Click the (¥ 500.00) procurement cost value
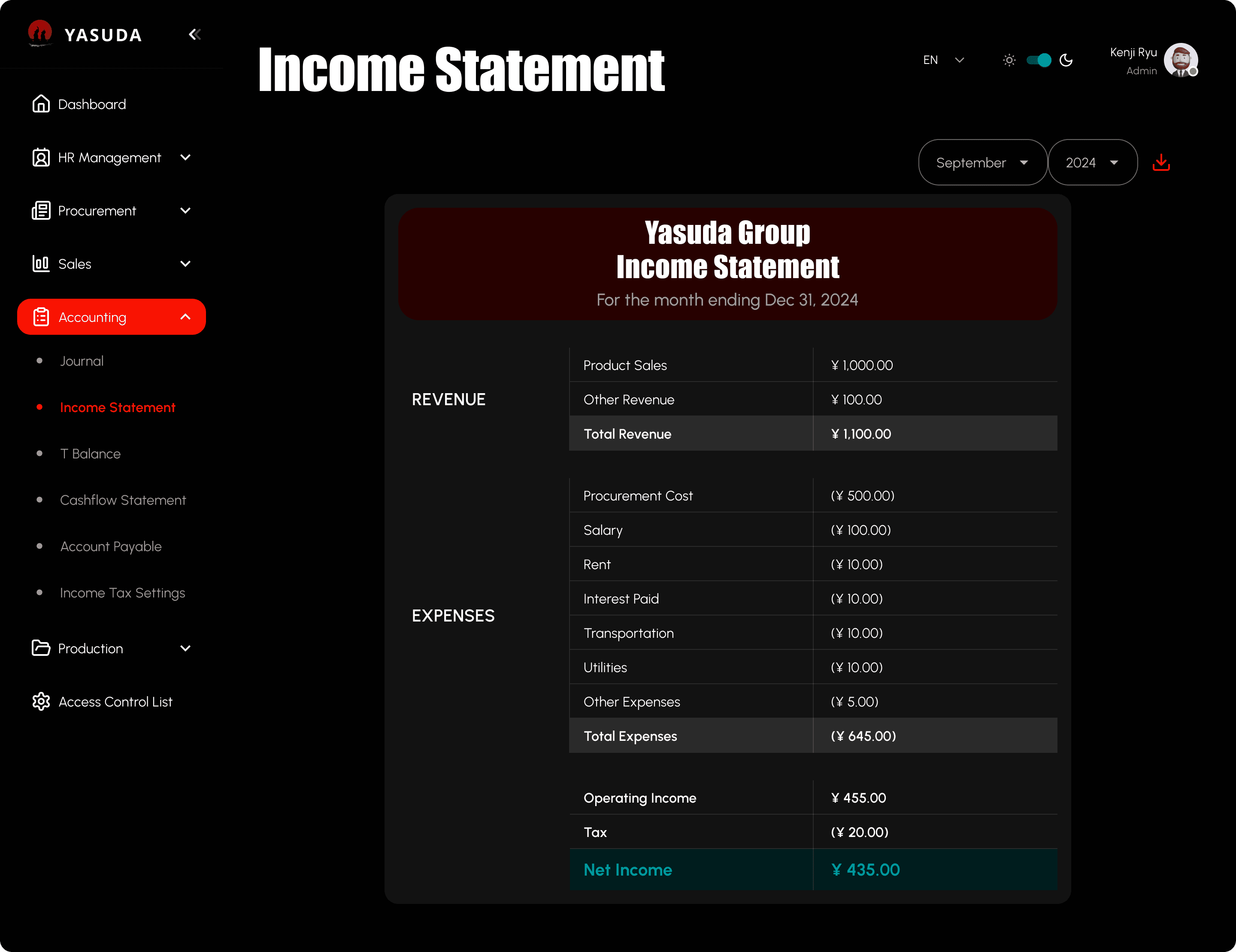1236x952 pixels. (x=863, y=496)
